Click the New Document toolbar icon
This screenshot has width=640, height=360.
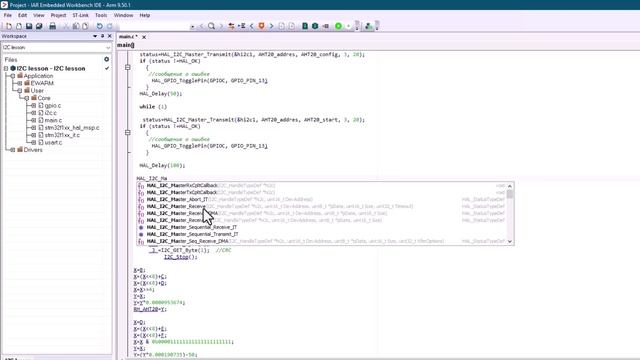pos(9,26)
